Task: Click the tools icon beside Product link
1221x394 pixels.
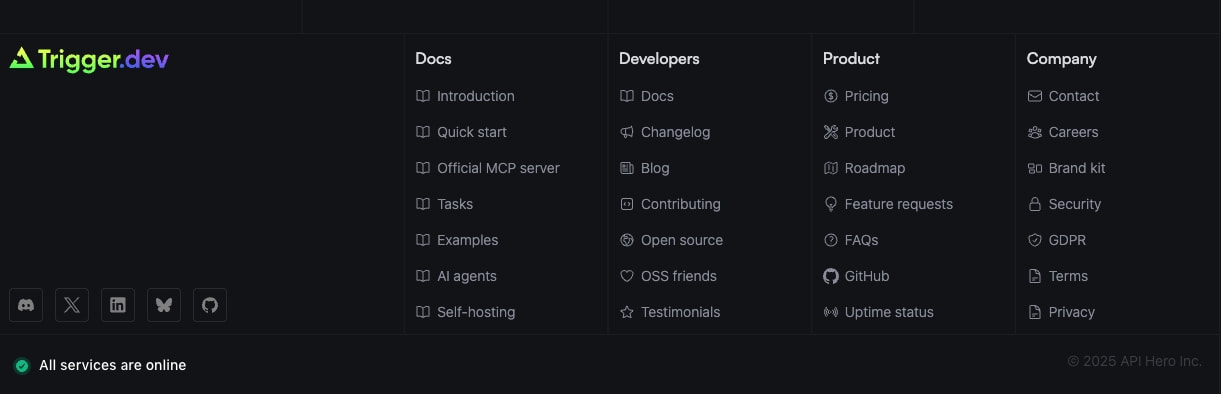Action: click(831, 132)
